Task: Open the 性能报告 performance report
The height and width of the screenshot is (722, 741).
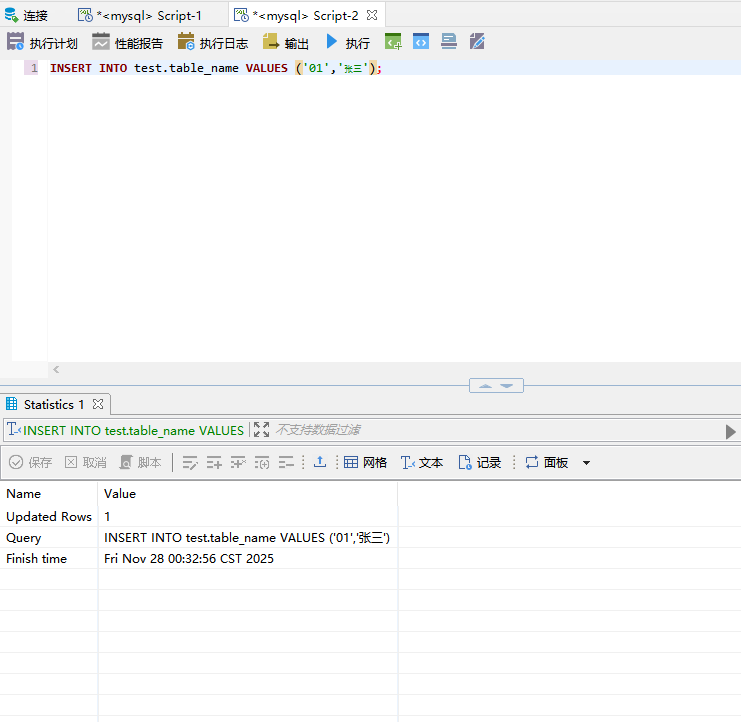Action: pyautogui.click(x=127, y=43)
